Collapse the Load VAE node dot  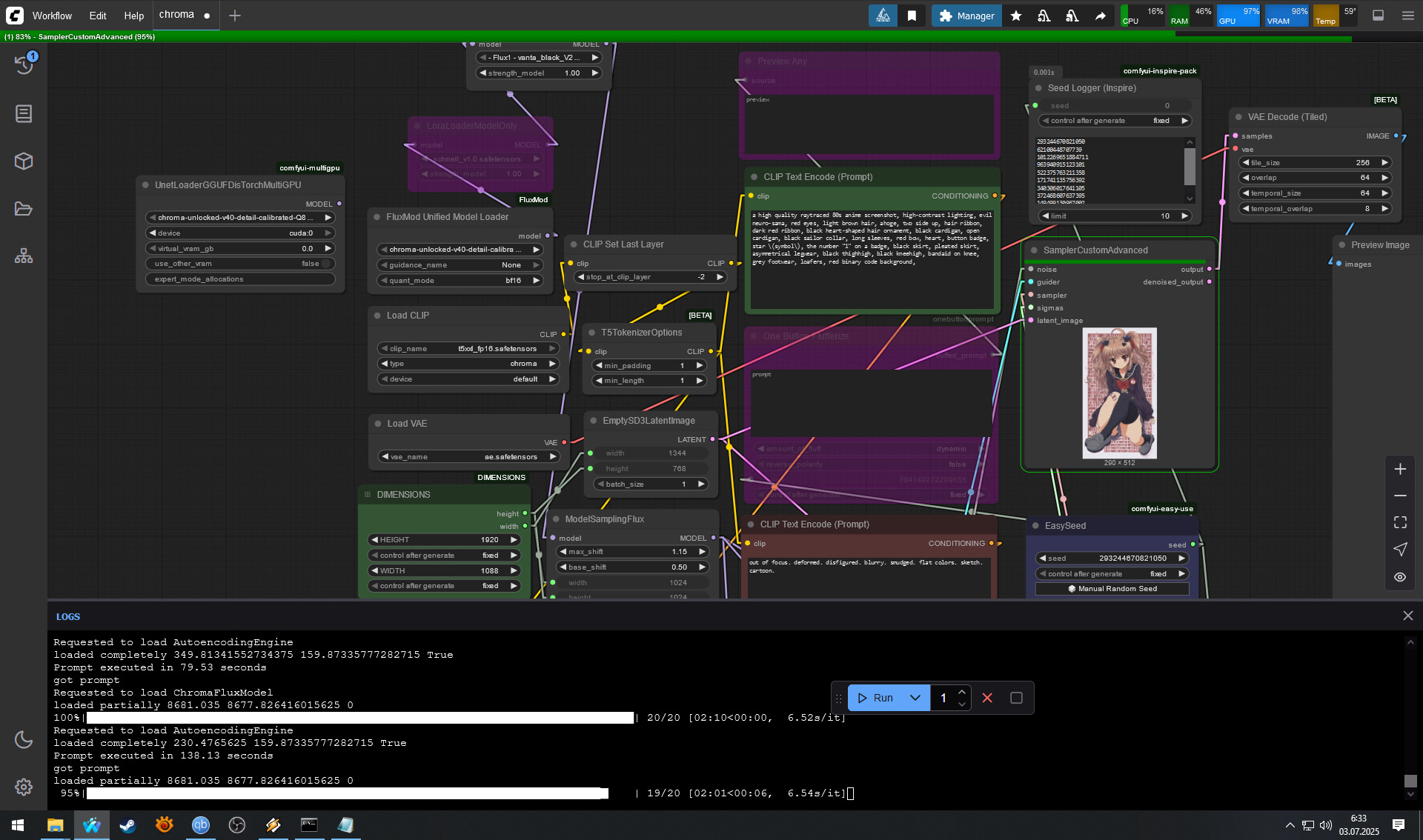(x=377, y=424)
